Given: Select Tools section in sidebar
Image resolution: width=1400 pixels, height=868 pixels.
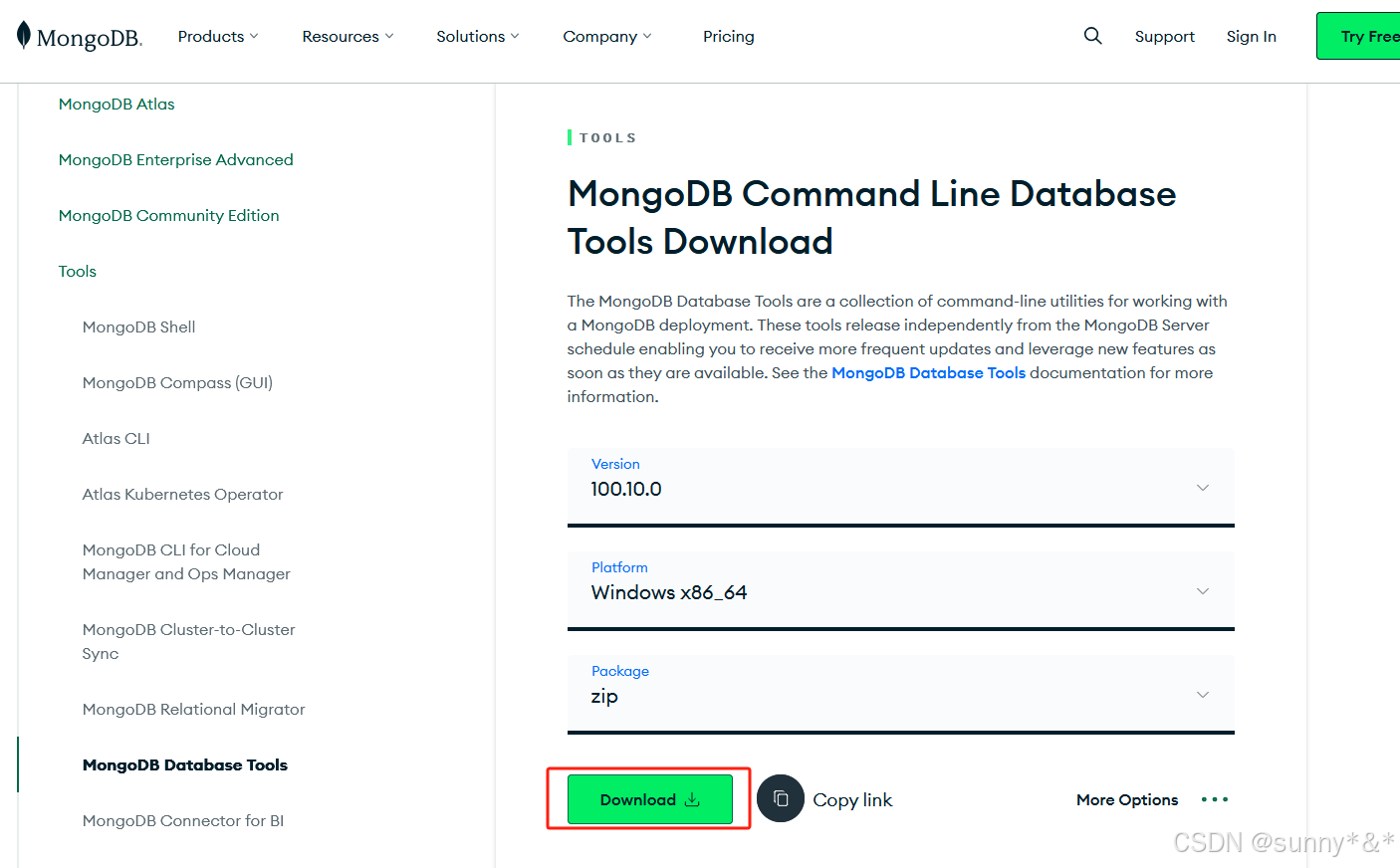Looking at the screenshot, I should 78,271.
